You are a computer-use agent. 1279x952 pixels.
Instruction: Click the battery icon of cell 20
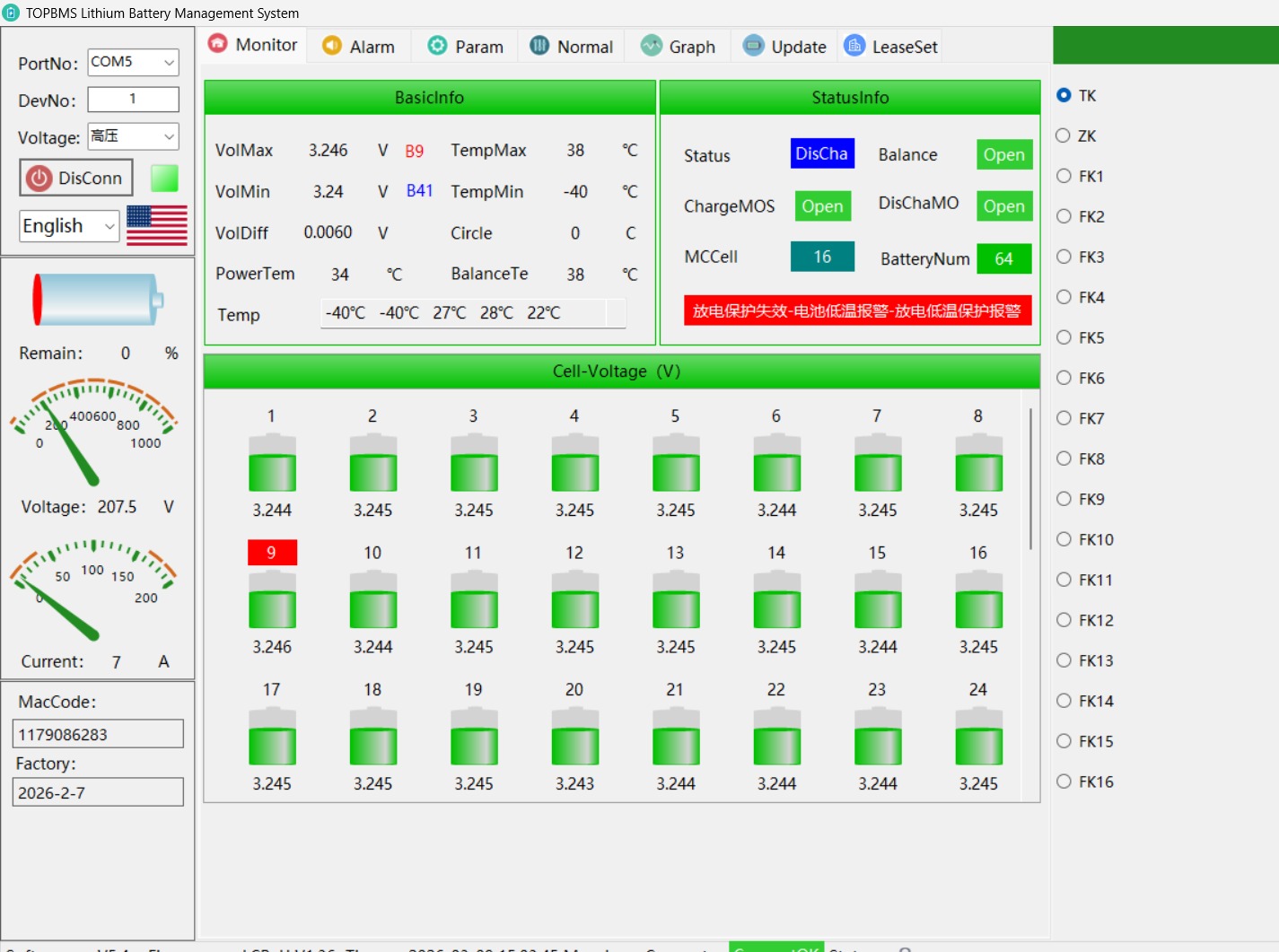[x=574, y=736]
